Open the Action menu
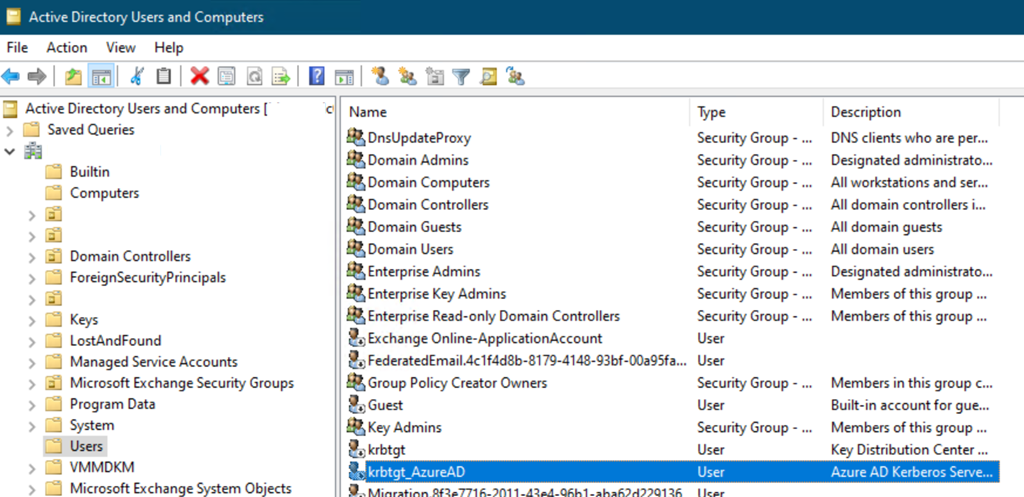This screenshot has width=1024, height=497. pos(66,47)
